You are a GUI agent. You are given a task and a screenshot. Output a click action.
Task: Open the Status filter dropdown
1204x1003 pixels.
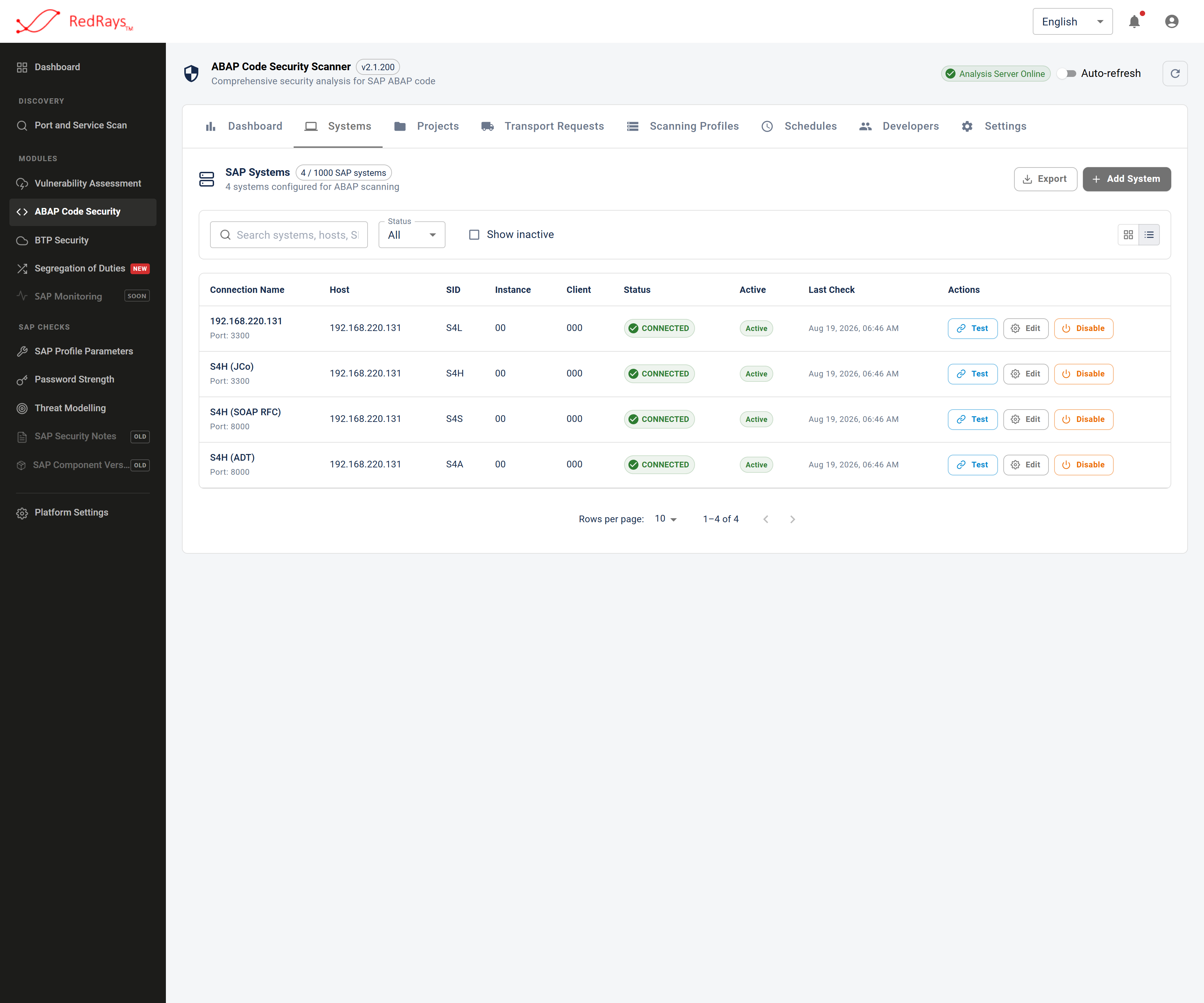(412, 235)
